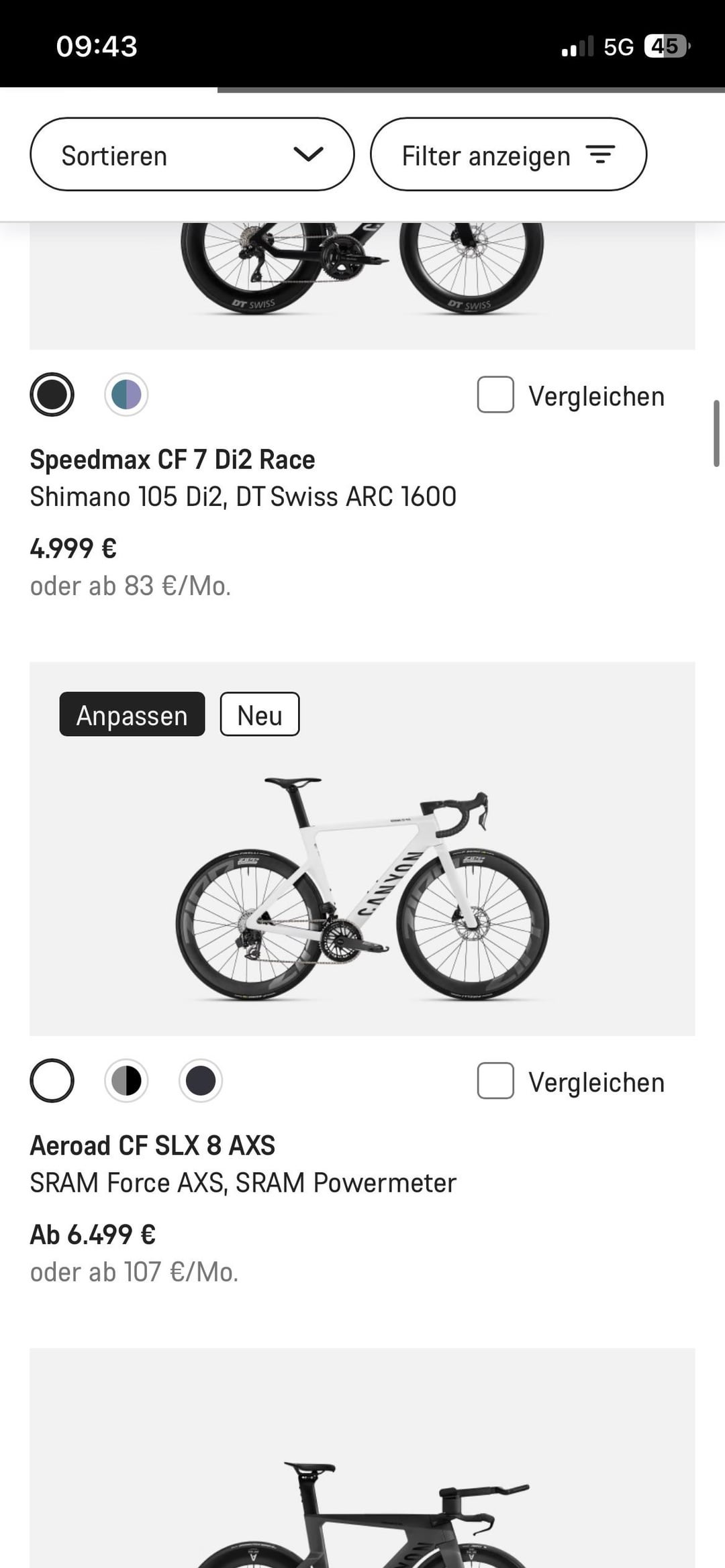This screenshot has height=1568, width=725.
Task: Click the page scrollbar handle
Action: 716,433
